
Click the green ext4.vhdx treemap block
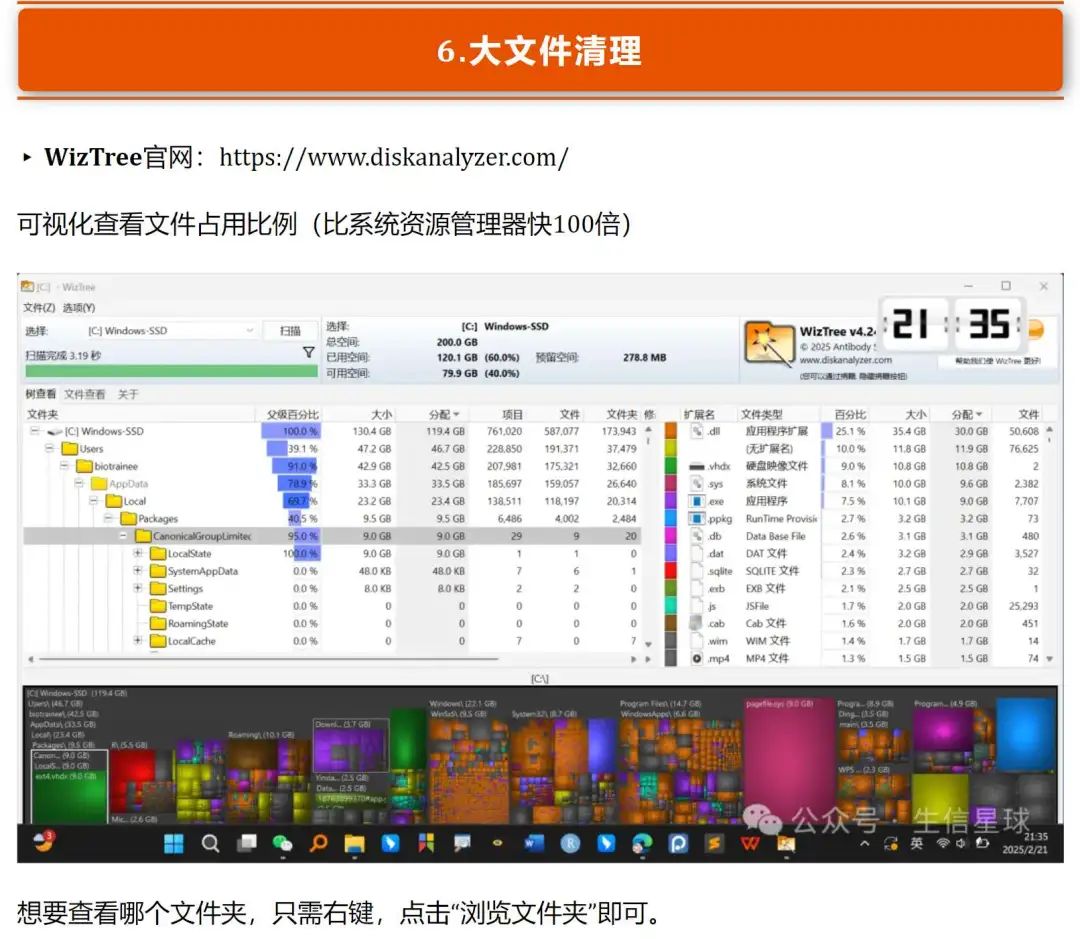coord(70,796)
